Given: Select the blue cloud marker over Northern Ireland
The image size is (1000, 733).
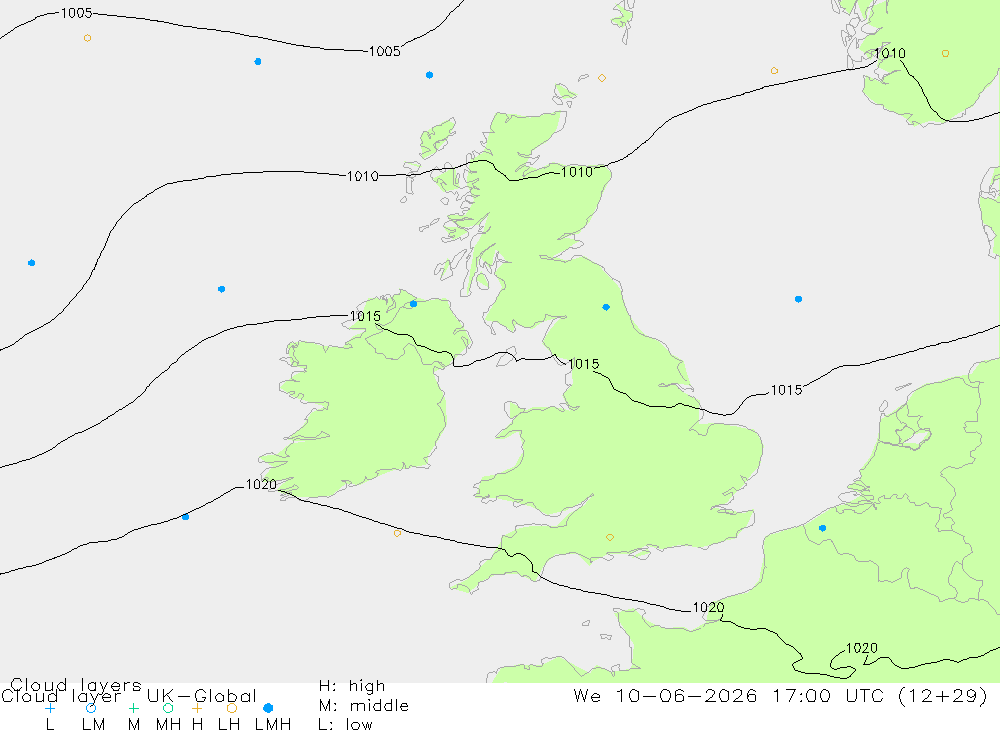Looking at the screenshot, I should pos(413,304).
